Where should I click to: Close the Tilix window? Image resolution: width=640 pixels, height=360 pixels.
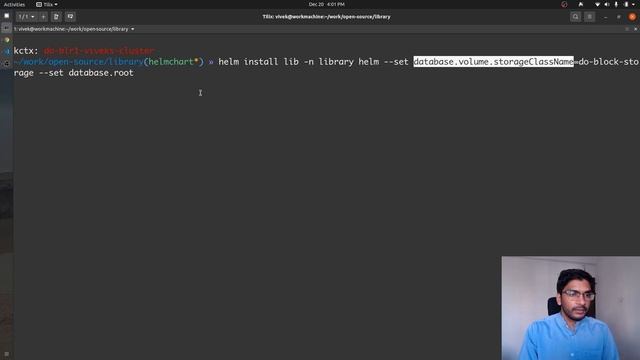pos(632,17)
